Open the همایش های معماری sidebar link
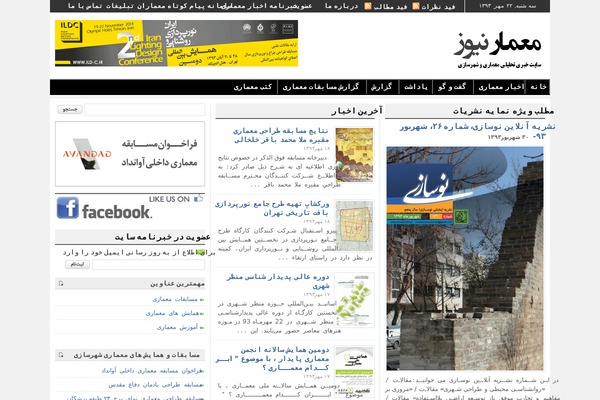This screenshot has width=600, height=400. (x=173, y=313)
